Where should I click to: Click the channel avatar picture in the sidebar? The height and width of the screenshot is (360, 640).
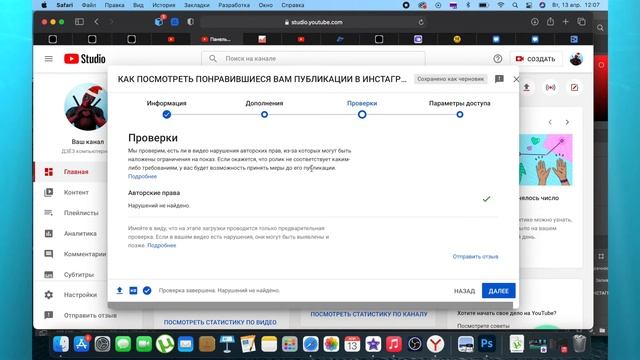(x=87, y=107)
